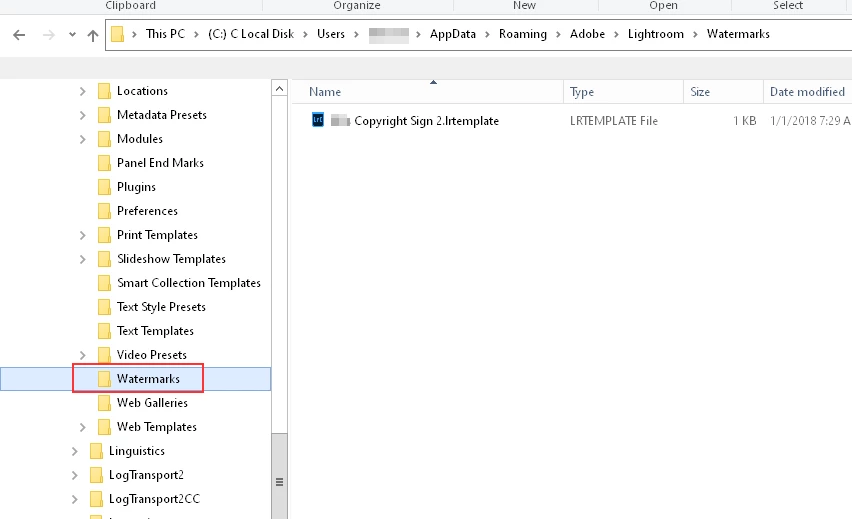Expand the LogTransport2 folder
Screen dimensions: 852x519
coord(74,475)
